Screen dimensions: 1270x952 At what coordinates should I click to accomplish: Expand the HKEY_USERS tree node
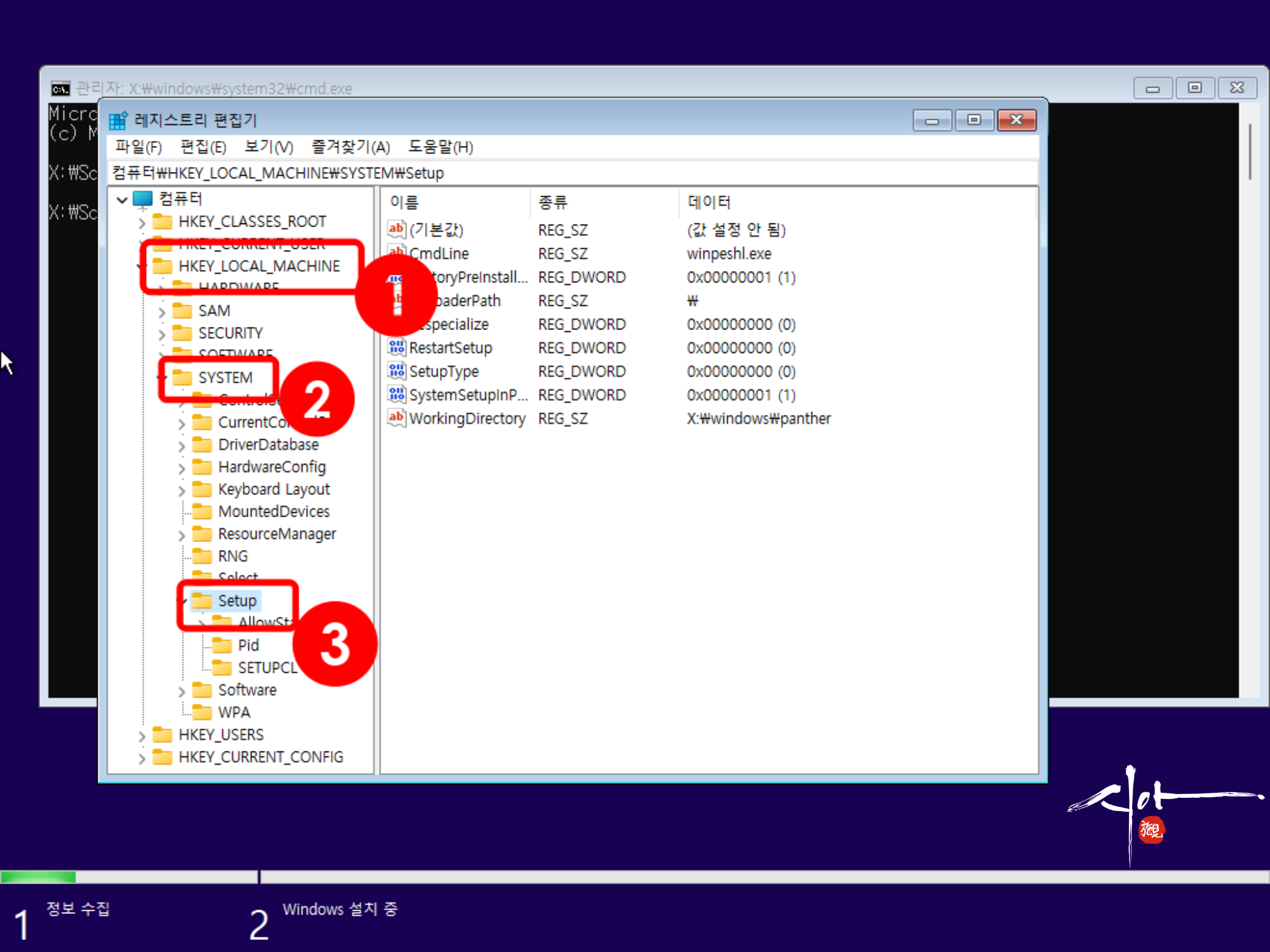[142, 736]
